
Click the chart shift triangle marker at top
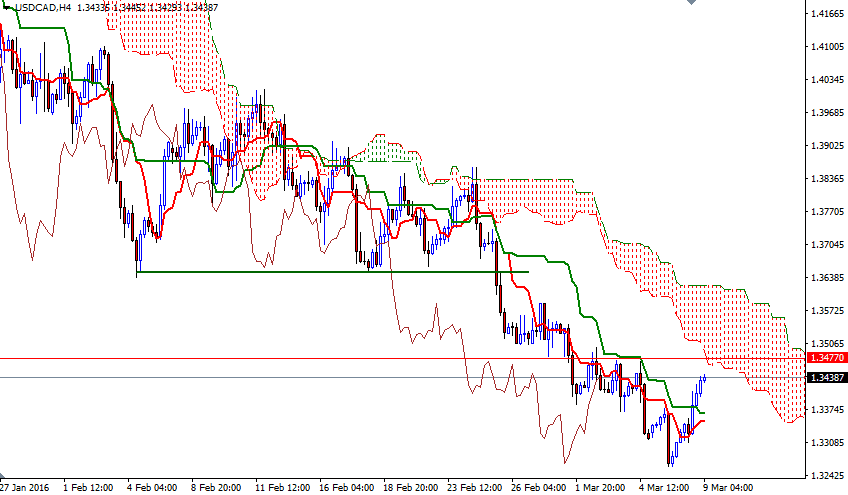pos(690,4)
